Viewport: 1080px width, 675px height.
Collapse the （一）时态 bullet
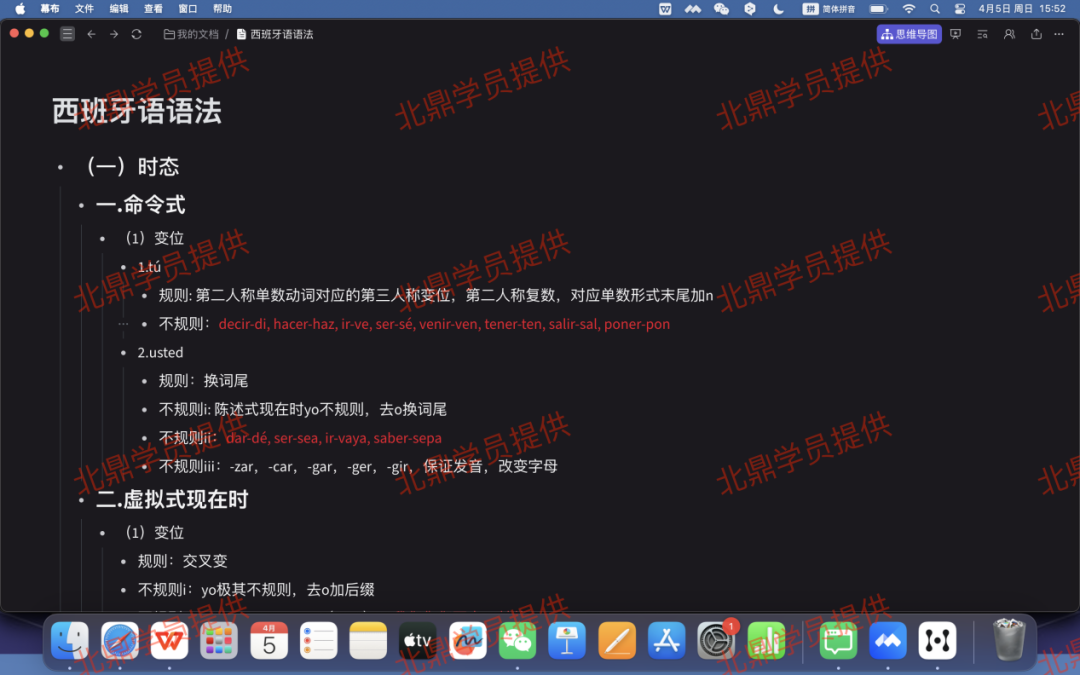click(61, 167)
